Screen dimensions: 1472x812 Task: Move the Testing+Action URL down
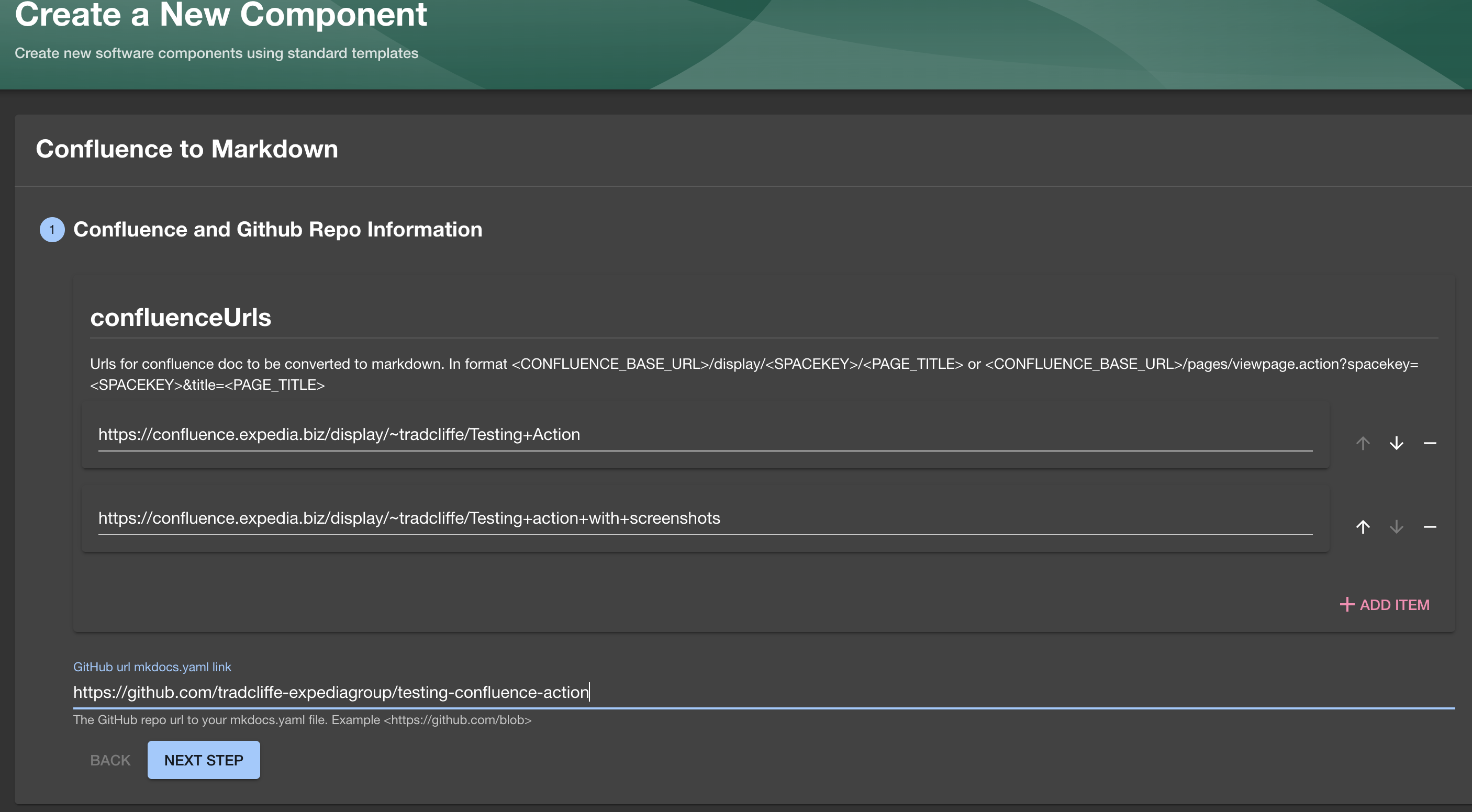click(x=1396, y=443)
